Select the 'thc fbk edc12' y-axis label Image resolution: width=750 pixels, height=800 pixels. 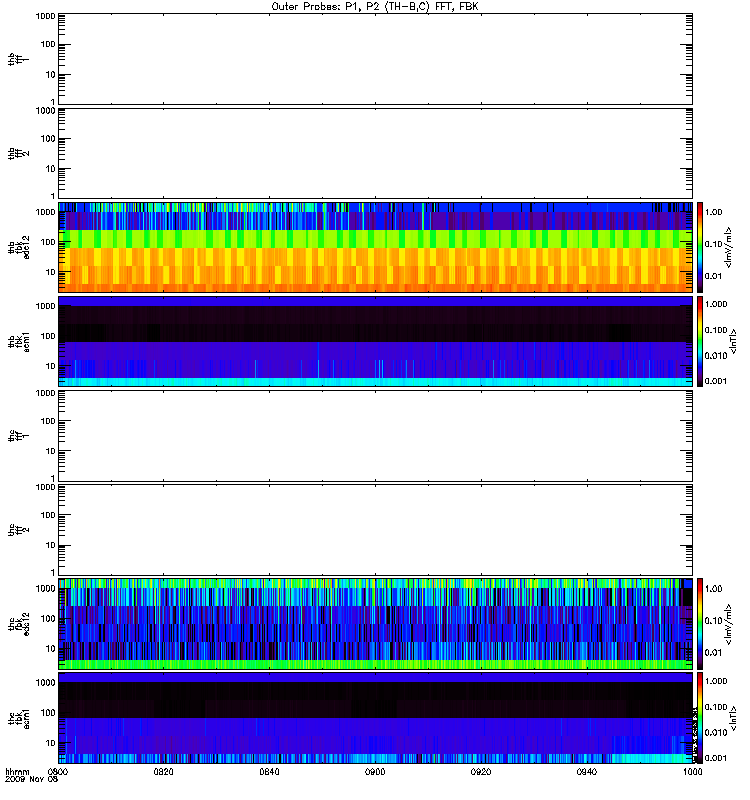(x=18, y=624)
